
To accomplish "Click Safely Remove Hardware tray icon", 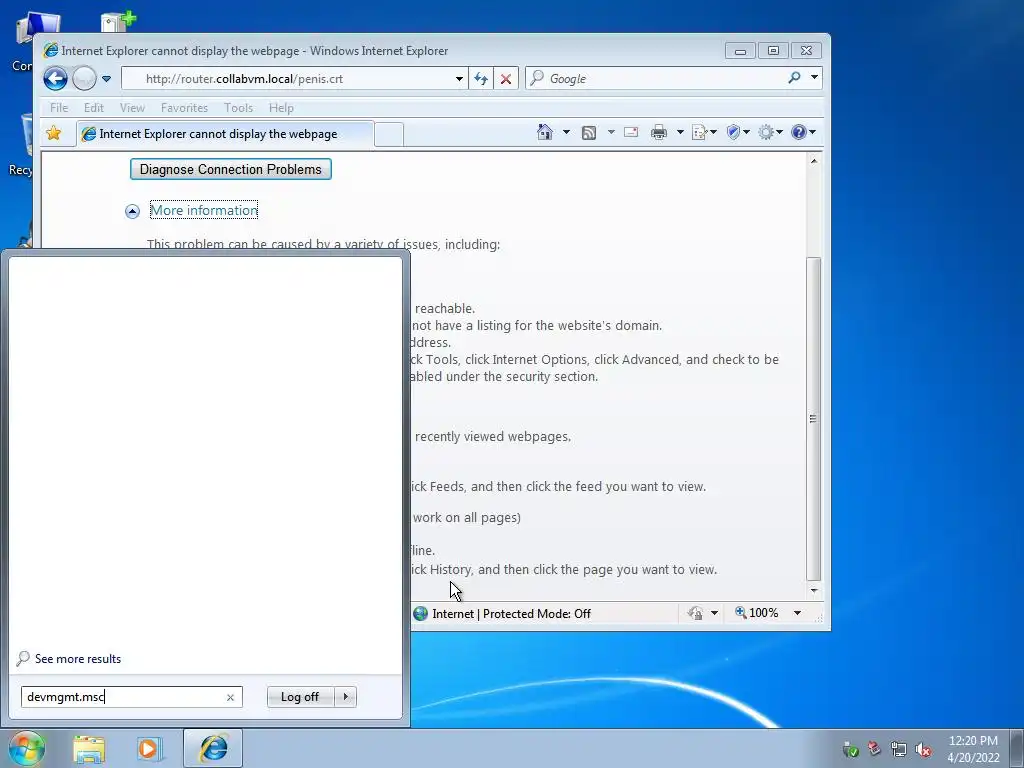I will click(874, 749).
